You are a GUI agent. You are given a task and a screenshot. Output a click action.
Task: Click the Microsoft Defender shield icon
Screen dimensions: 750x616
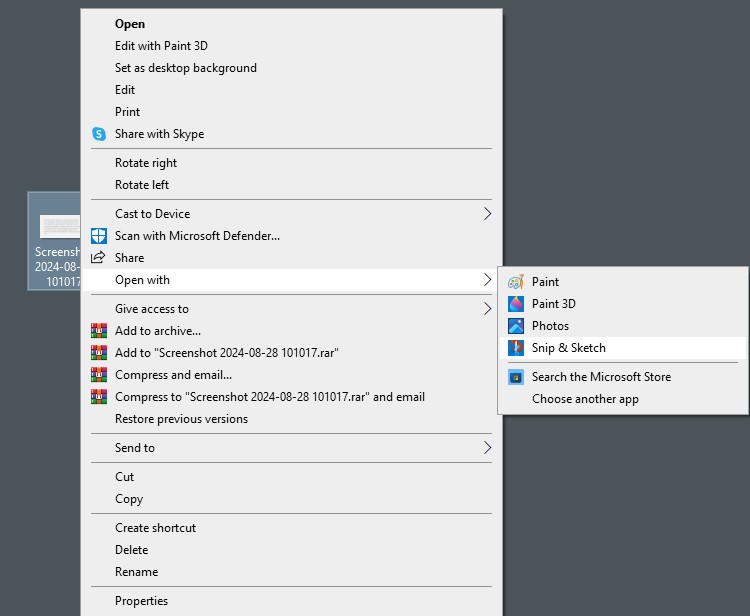coord(99,236)
